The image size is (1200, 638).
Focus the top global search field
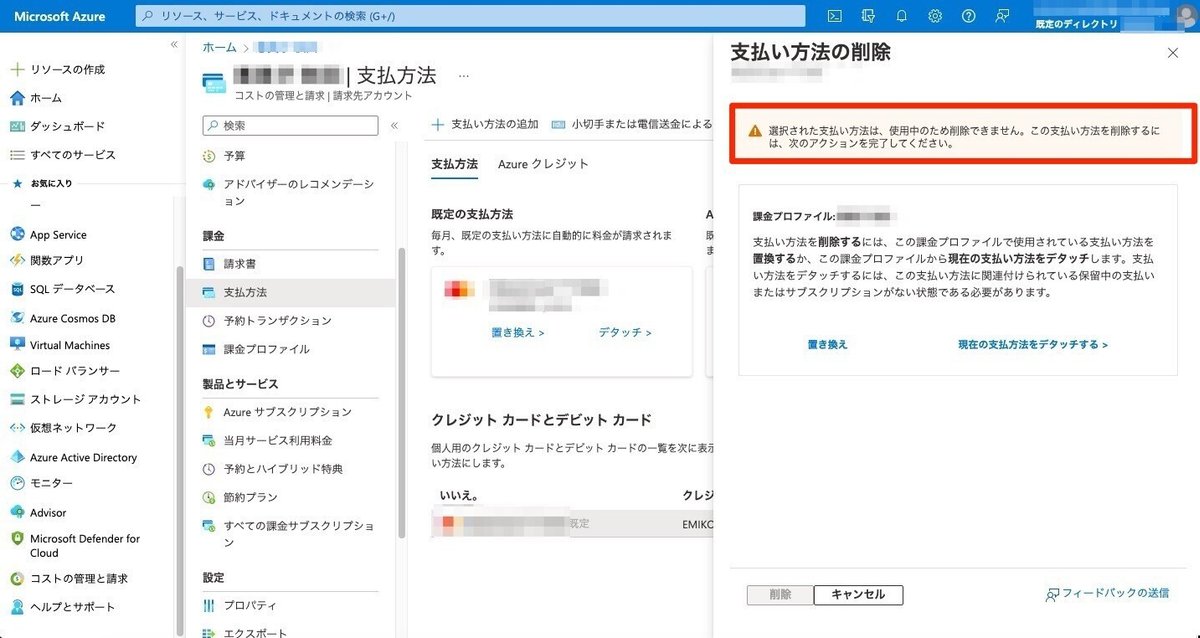[470, 16]
